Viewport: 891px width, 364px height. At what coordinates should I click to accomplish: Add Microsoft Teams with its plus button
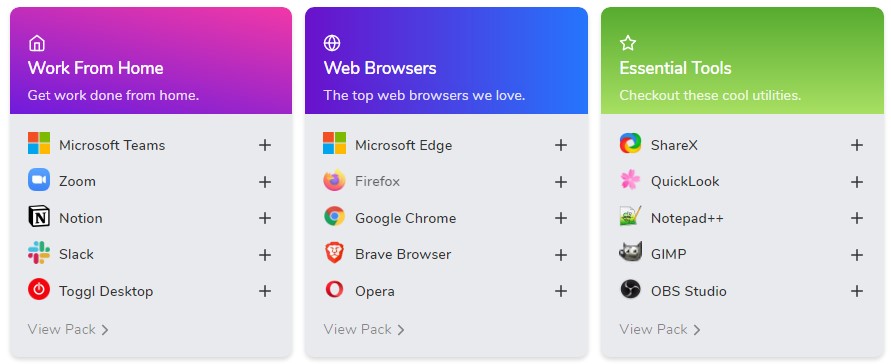coord(265,145)
